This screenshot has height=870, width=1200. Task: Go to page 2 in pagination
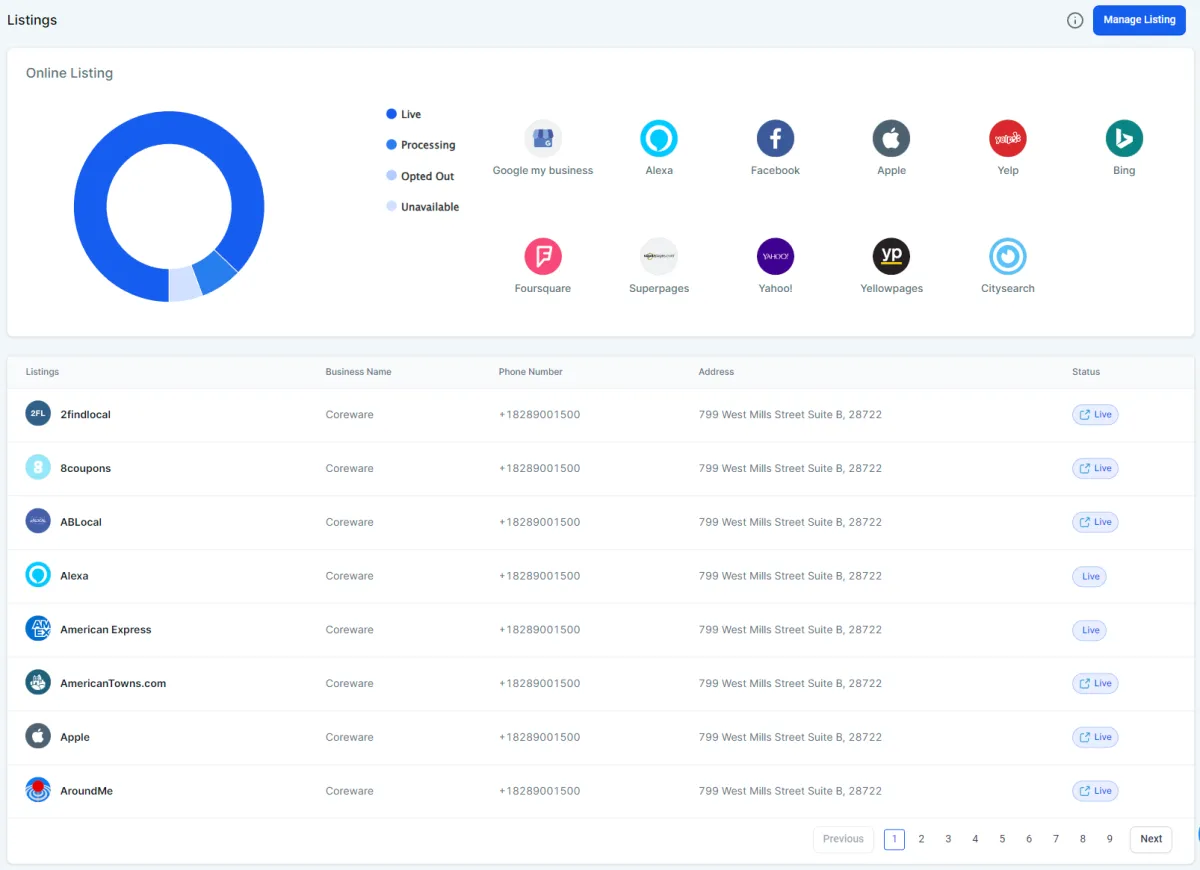921,839
